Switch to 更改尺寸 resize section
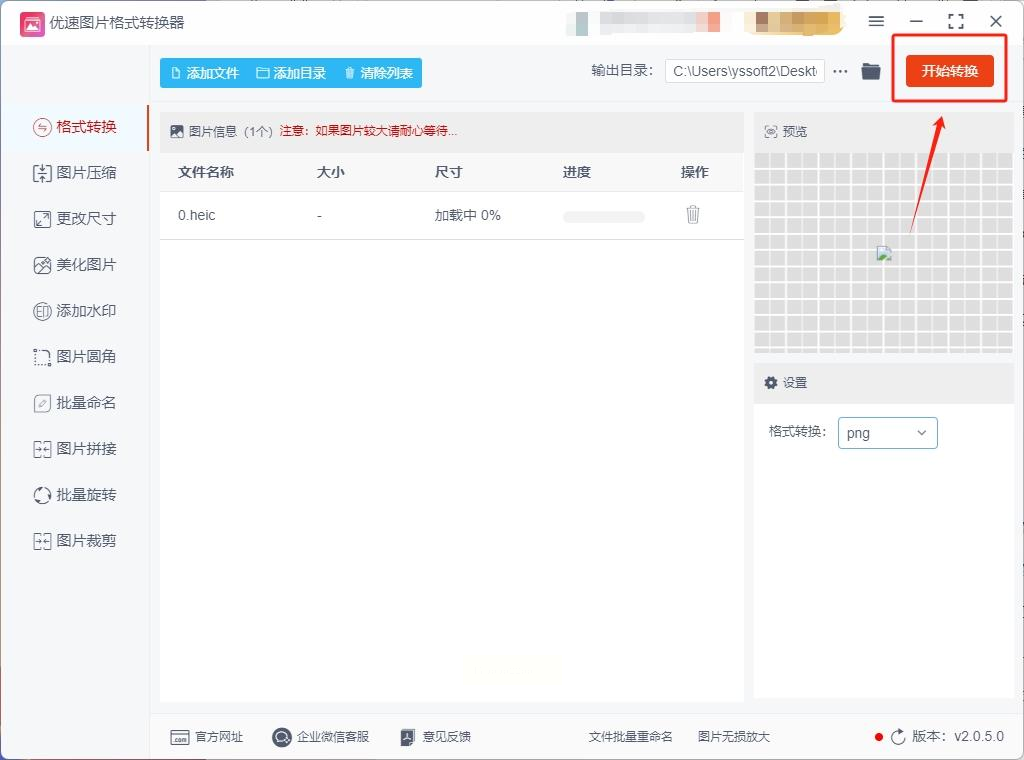 pos(74,219)
